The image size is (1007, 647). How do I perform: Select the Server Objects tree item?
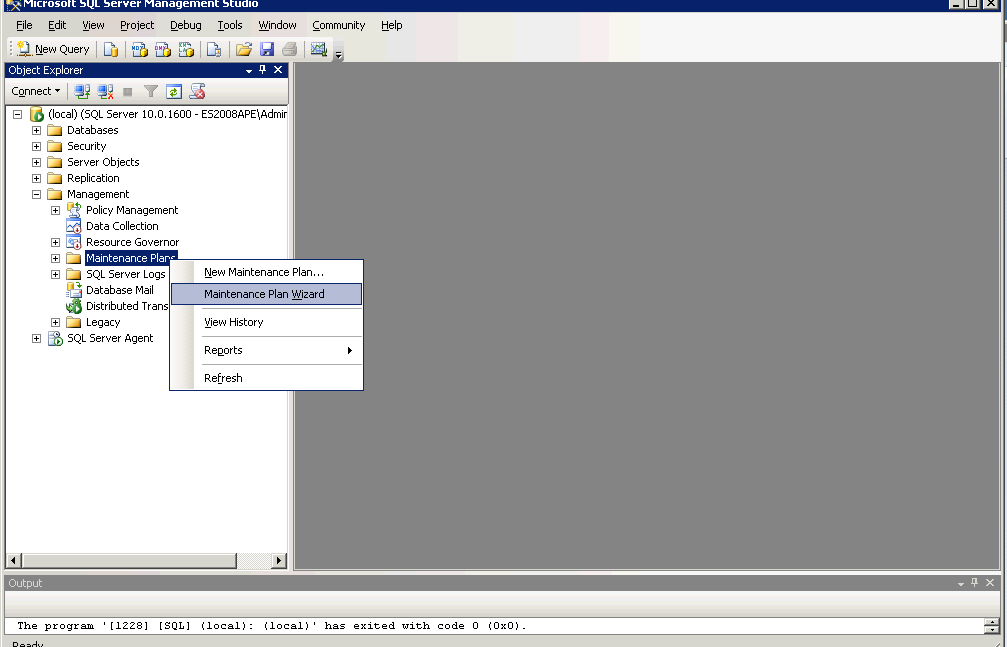tap(103, 163)
